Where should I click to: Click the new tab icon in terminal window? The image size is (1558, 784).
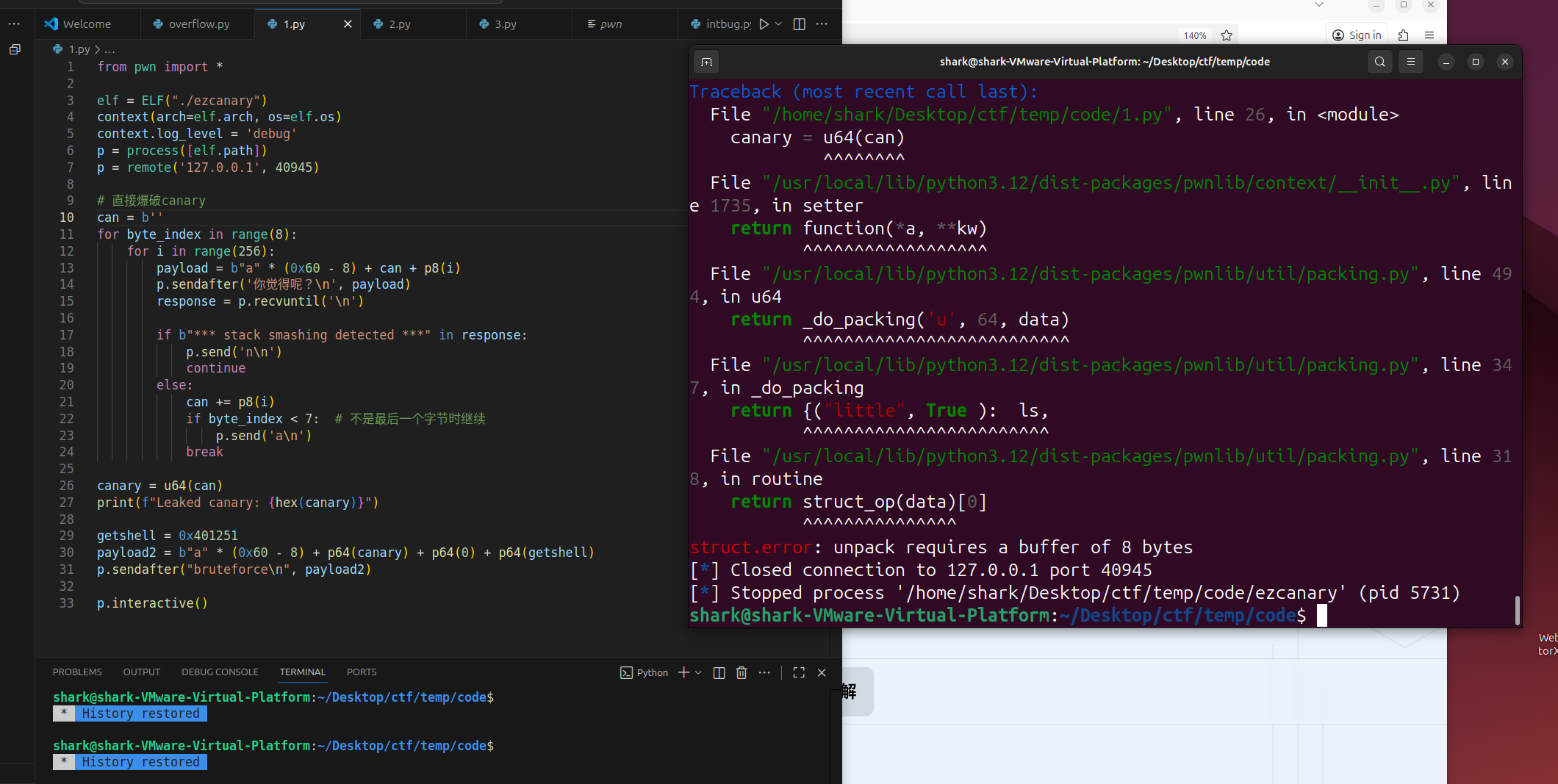tap(706, 62)
